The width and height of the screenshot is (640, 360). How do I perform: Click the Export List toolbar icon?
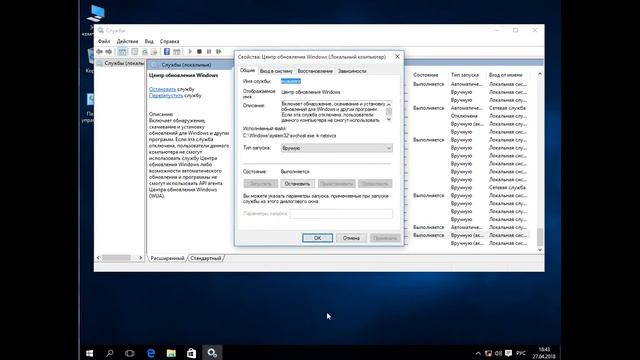[x=154, y=52]
